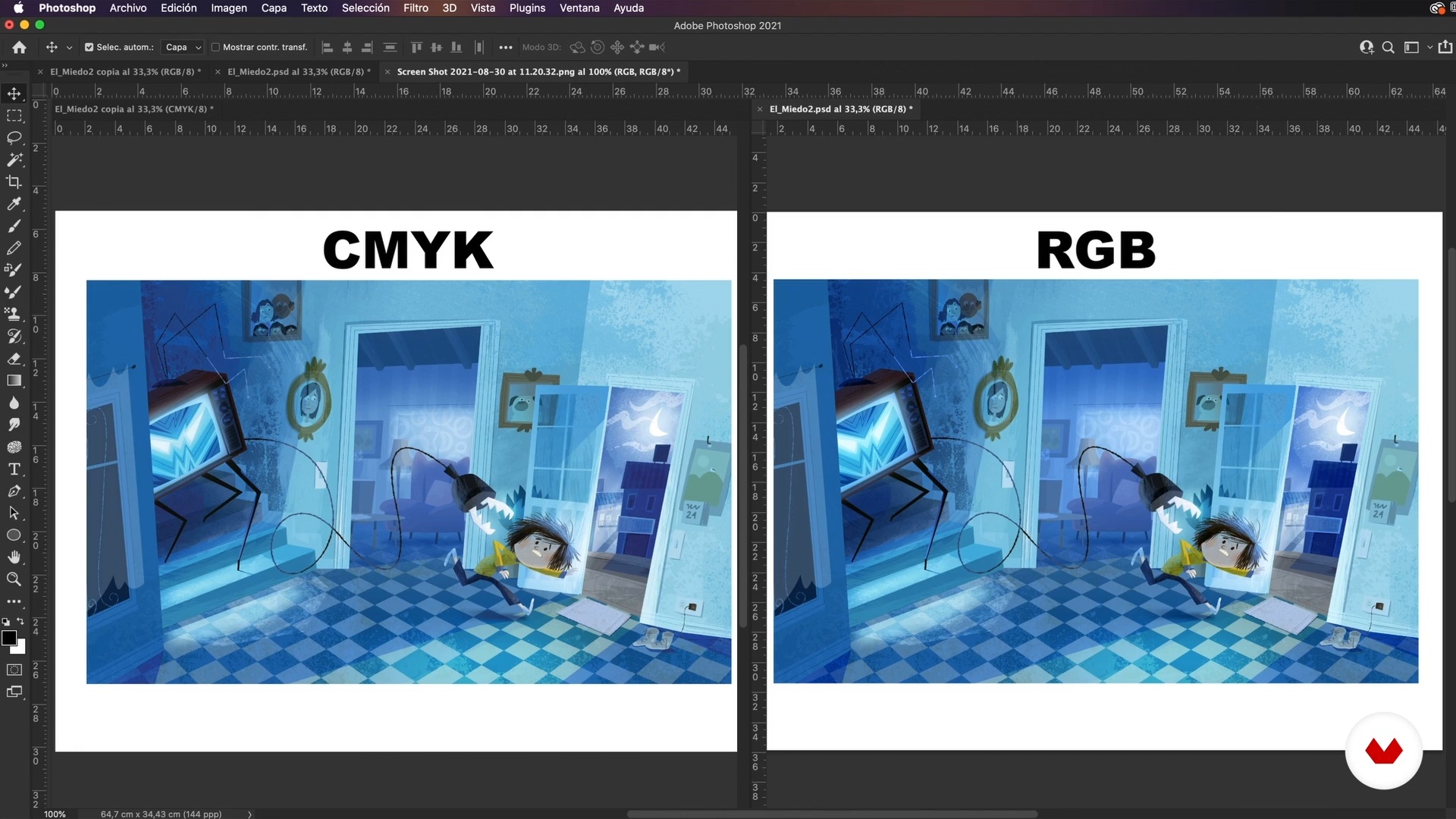Select the Path Selection arrow tool
1456x819 pixels.
[14, 513]
